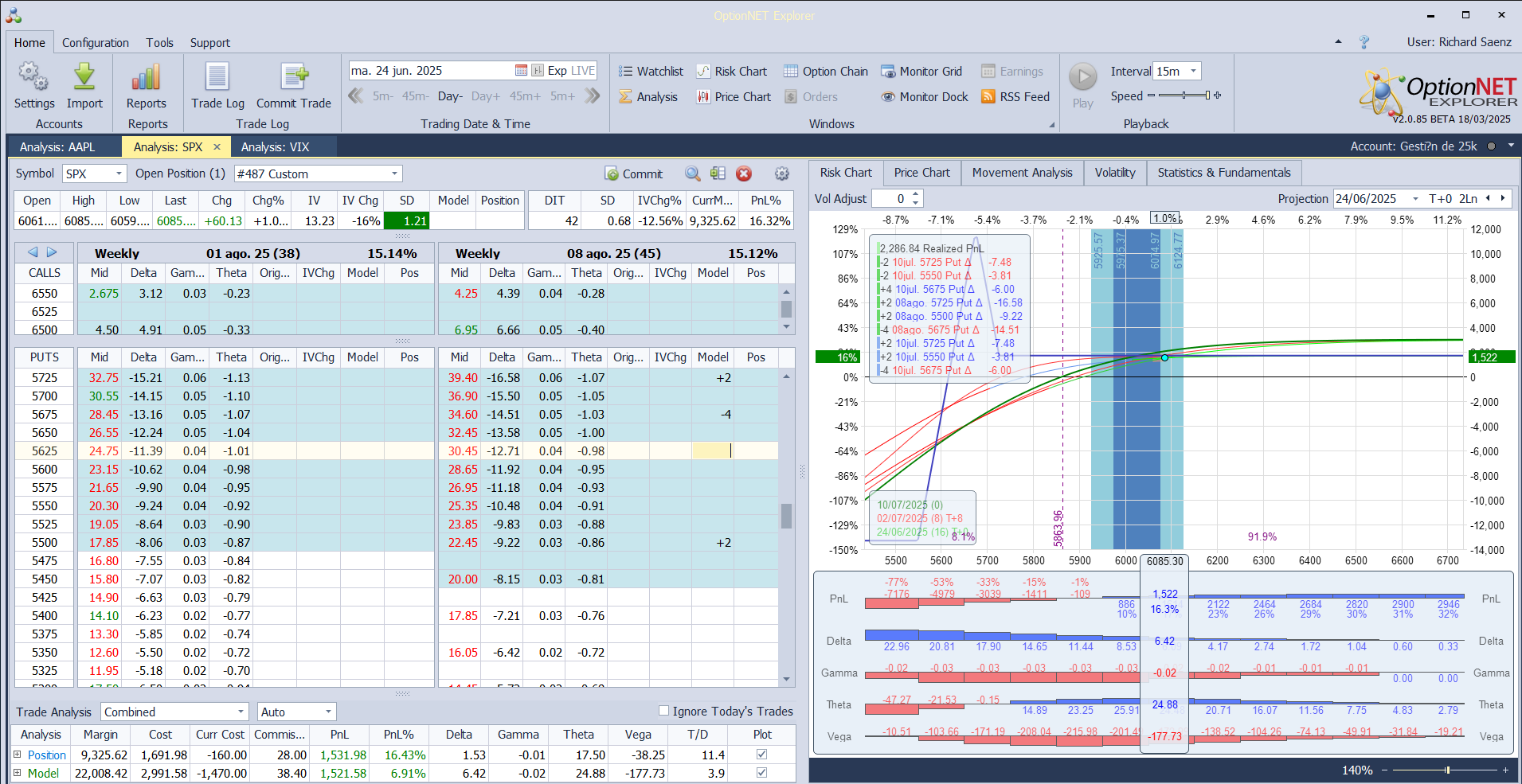Step trading date forward with double-right arrow
Viewport: 1522px width, 784px height.
593,96
